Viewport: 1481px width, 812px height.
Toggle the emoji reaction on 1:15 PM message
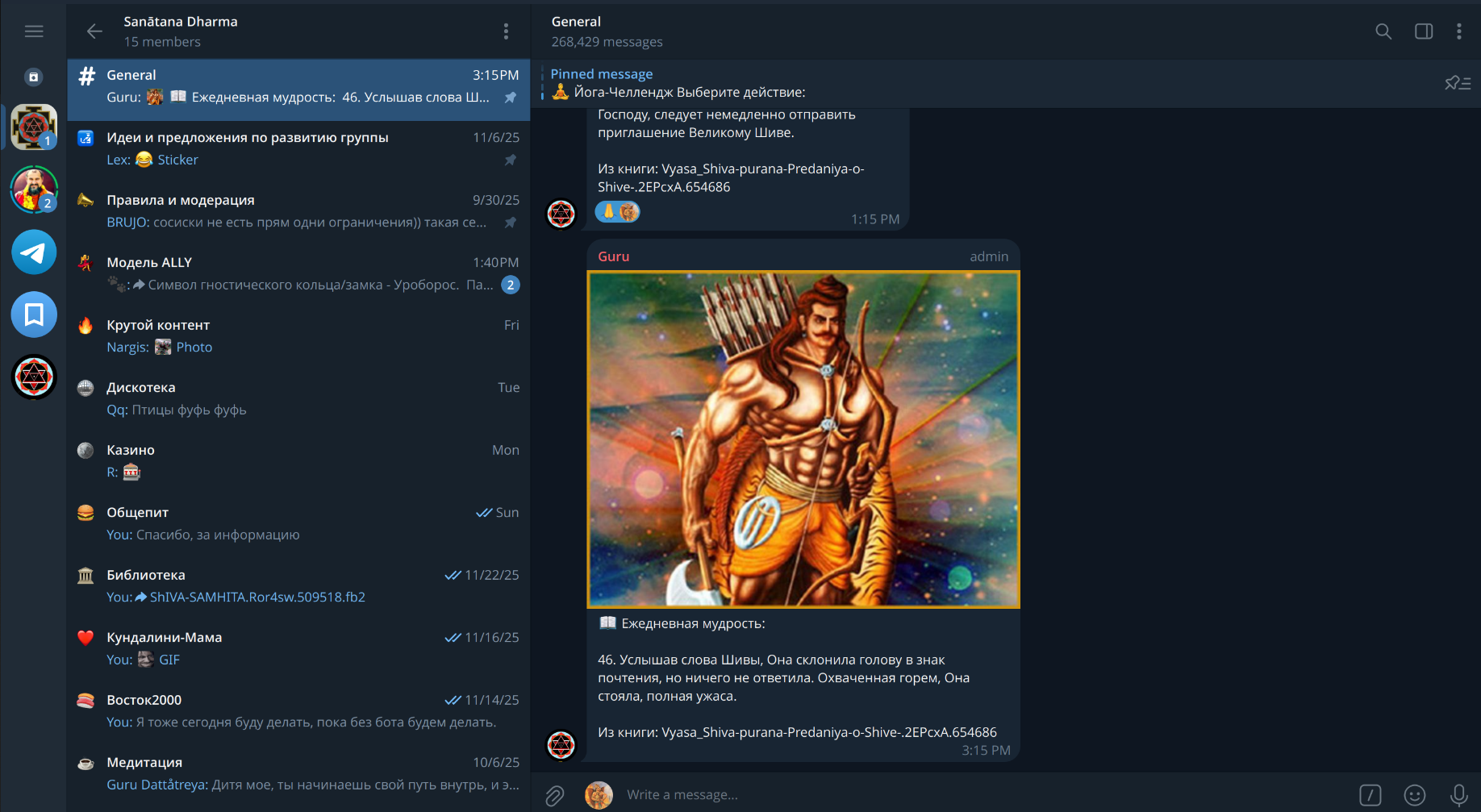[x=617, y=212]
